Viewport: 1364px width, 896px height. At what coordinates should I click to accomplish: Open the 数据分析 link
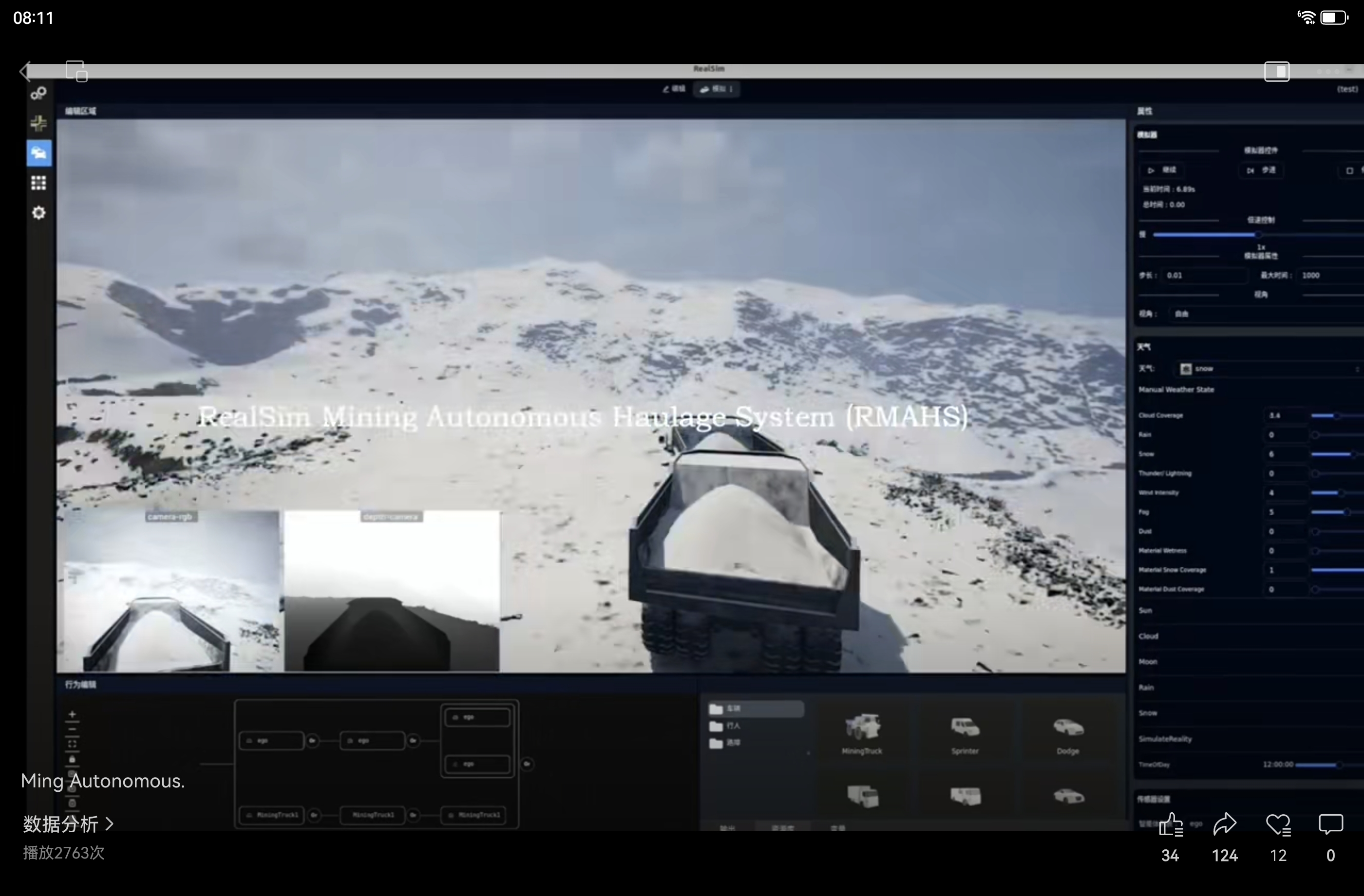tap(68, 824)
